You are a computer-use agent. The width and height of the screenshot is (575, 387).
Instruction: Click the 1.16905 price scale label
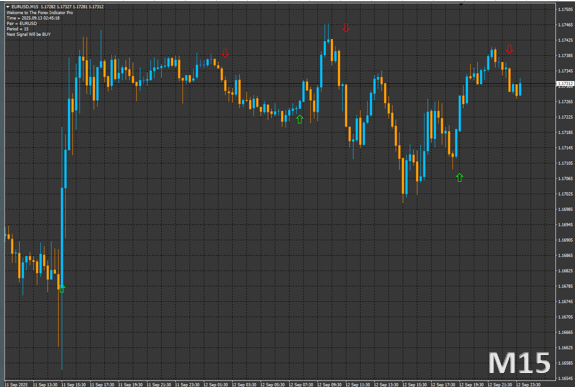point(565,240)
